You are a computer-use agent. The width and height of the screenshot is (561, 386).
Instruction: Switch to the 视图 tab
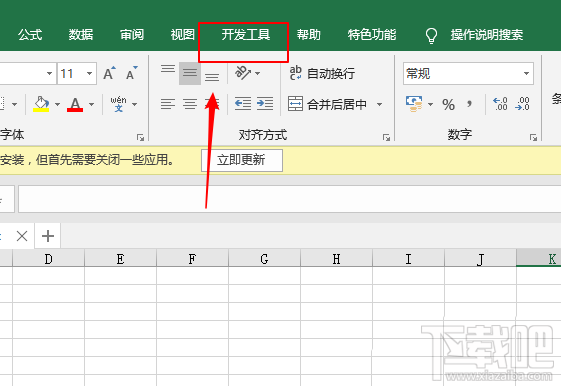click(x=182, y=35)
